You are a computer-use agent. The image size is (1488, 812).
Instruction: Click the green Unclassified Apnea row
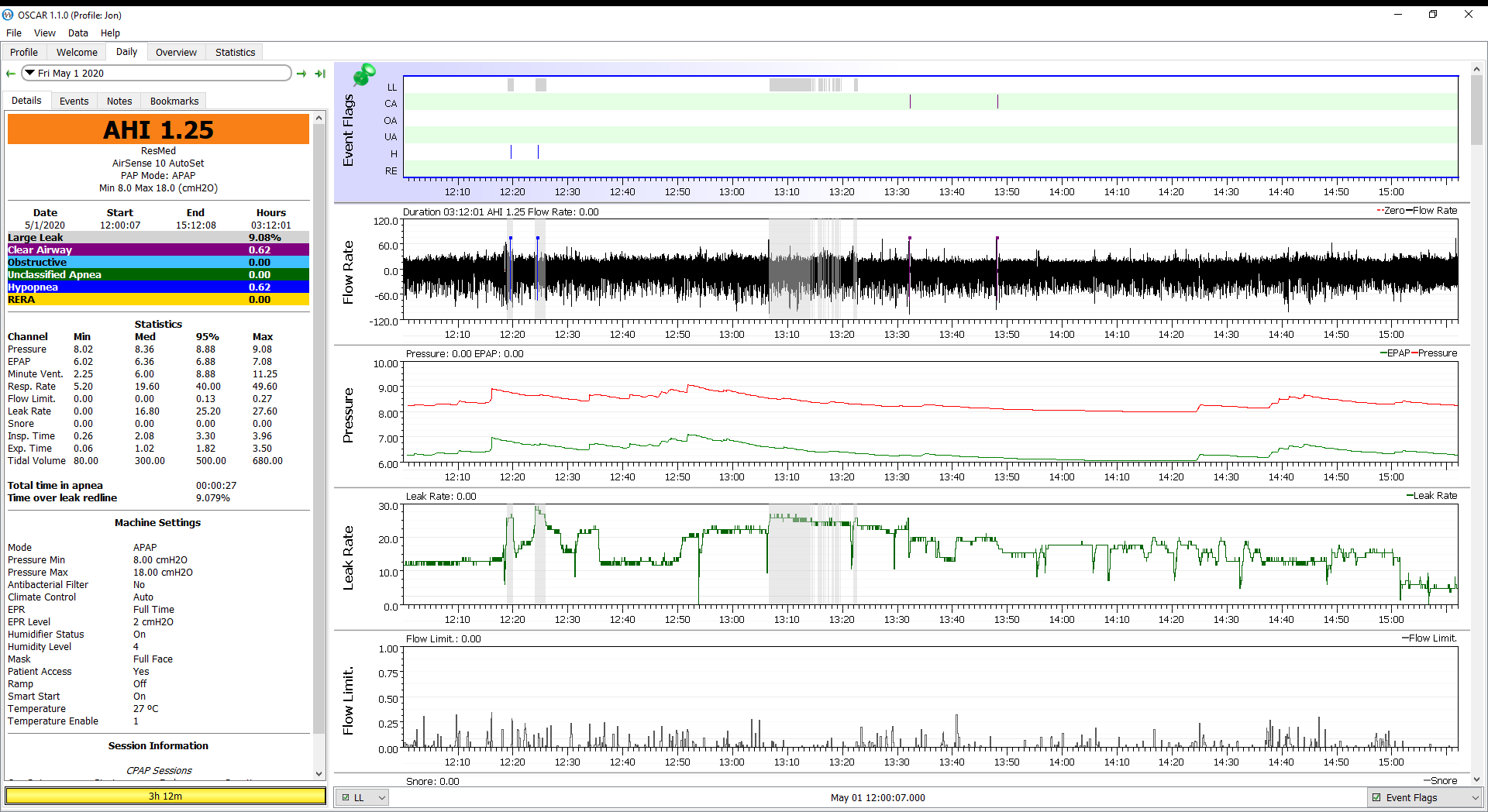click(158, 275)
